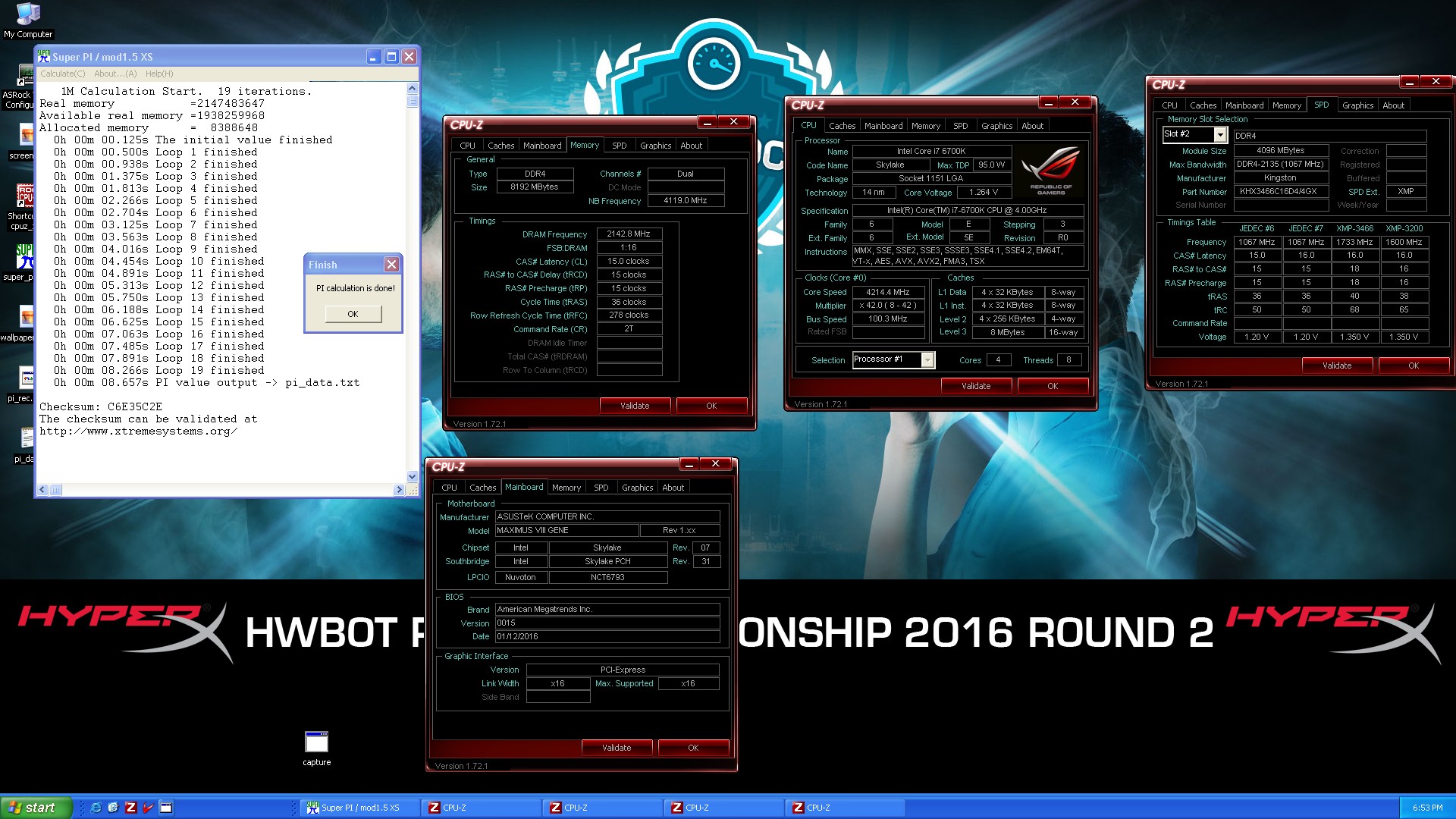Select the wallpaper desktop icon

click(x=18, y=323)
